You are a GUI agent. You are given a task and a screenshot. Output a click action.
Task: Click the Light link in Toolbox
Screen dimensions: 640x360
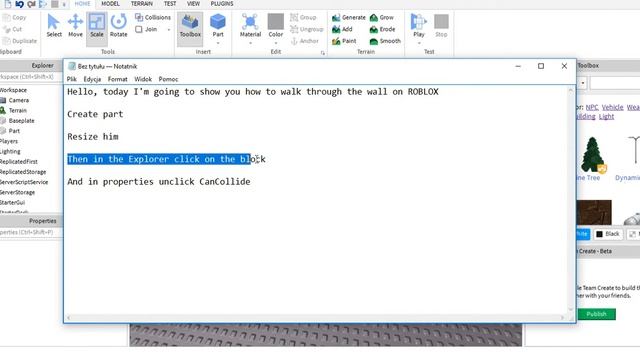[607, 117]
